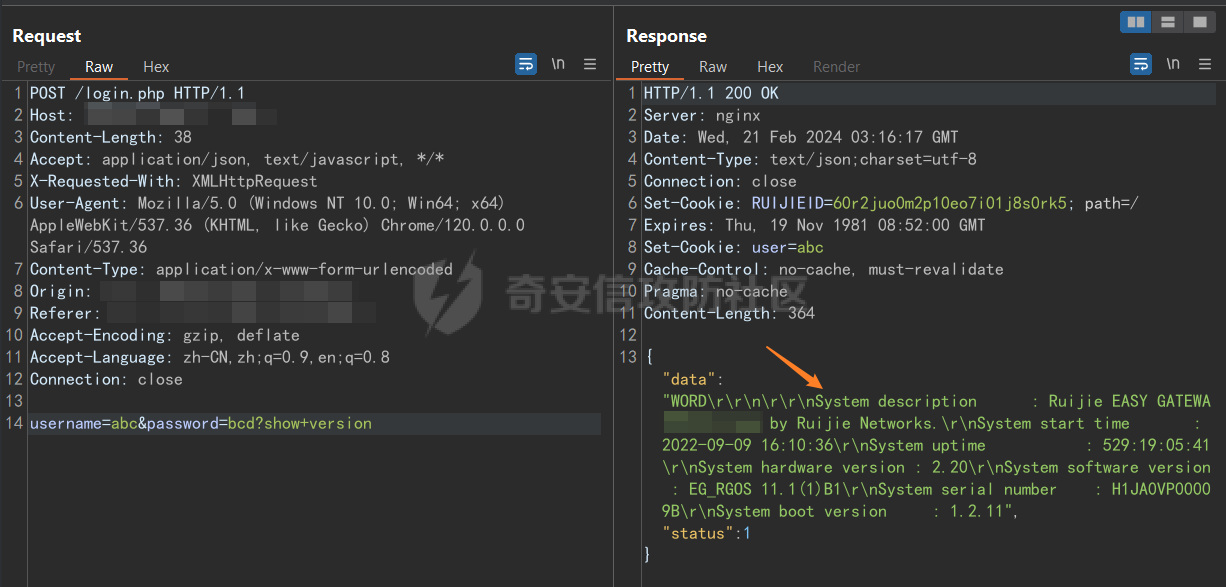Switch Response view to Raw tab
Screen dimensions: 1226x587
tap(713, 67)
